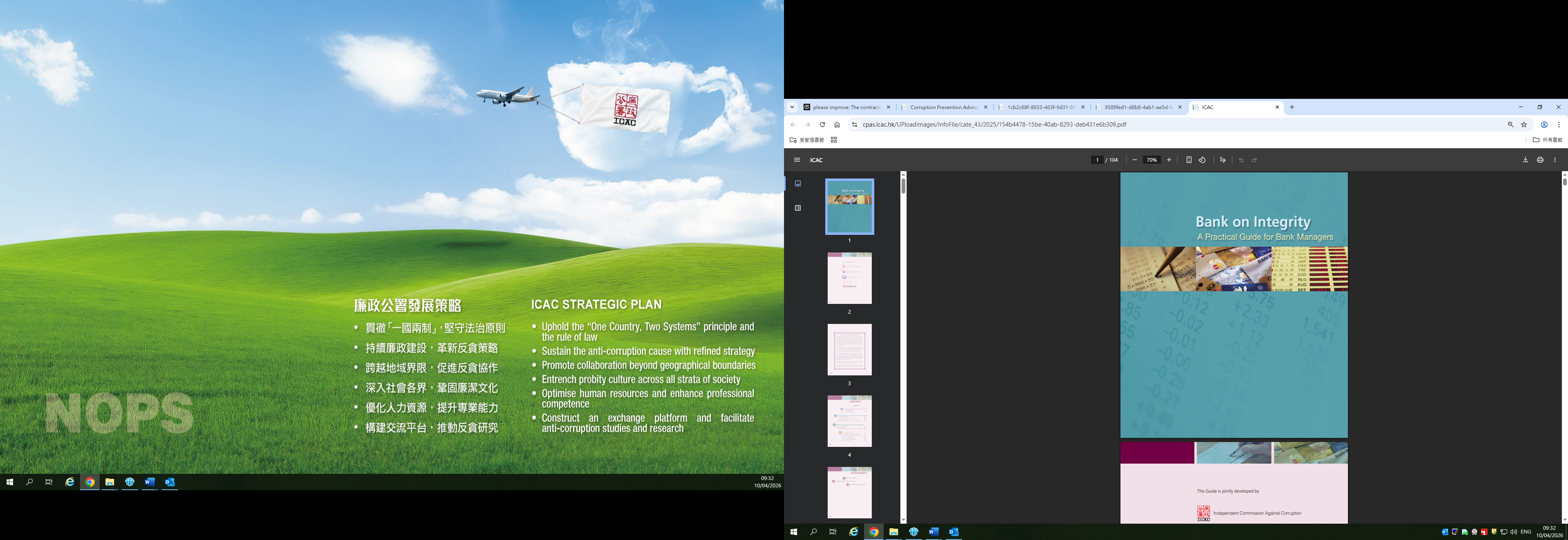Viewport: 1568px width, 540px height.
Task: Switch to the Corruption Prevention Advisory tab
Action: pyautogui.click(x=944, y=107)
